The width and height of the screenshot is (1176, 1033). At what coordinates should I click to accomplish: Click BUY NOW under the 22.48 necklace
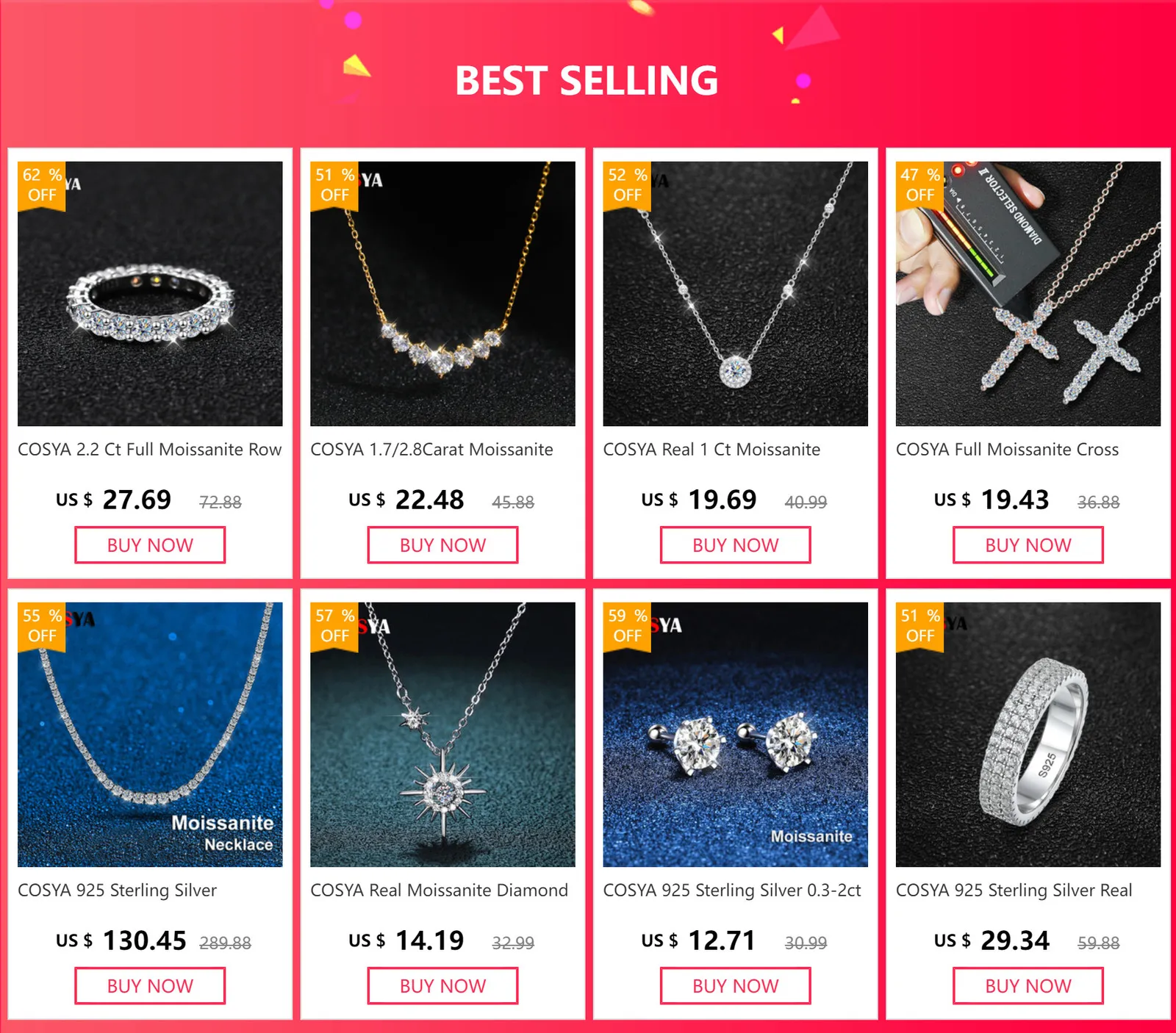[442, 545]
